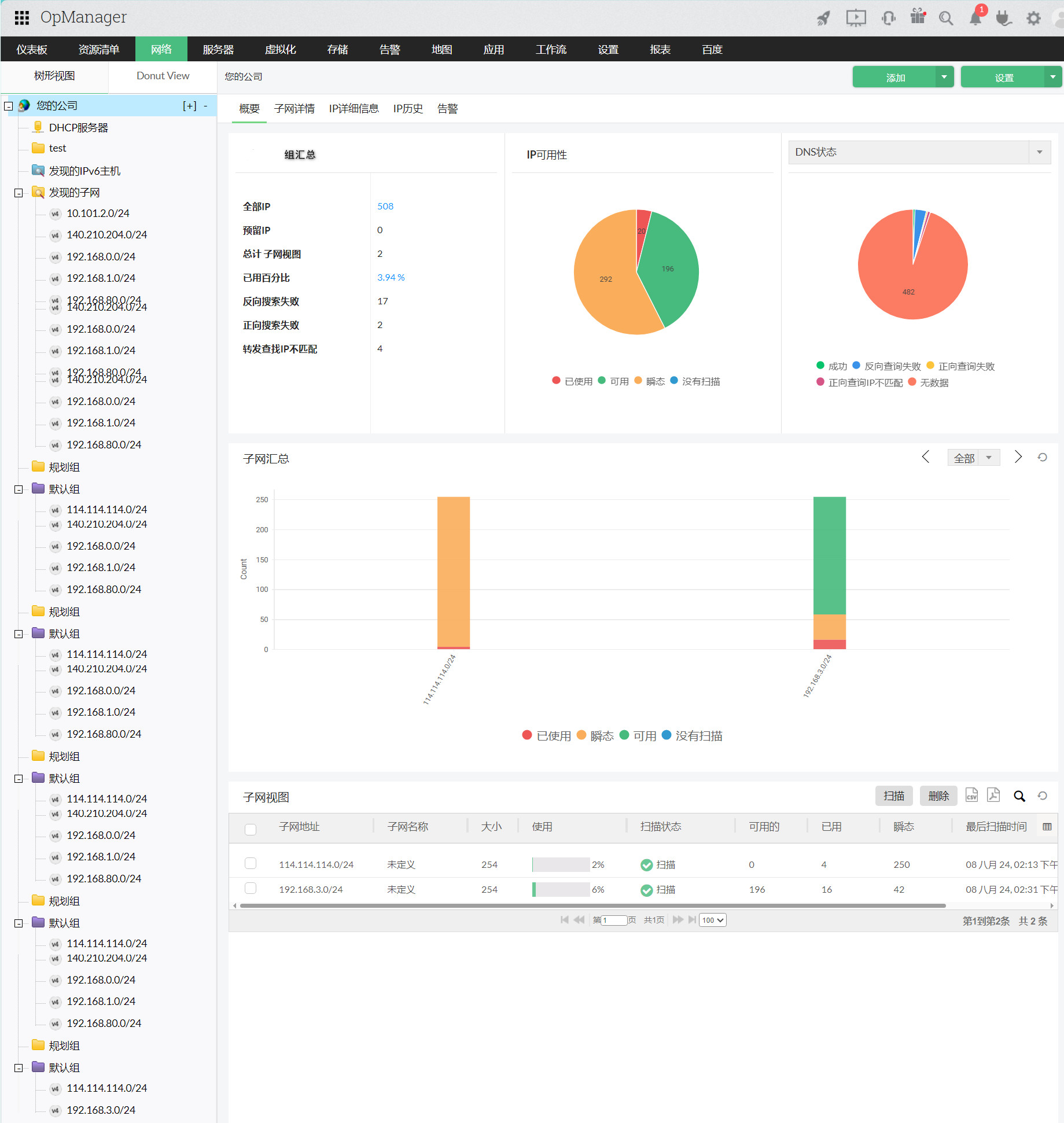Collapse the first 默认组 tree node
1064x1123 pixels.
pyautogui.click(x=19, y=489)
